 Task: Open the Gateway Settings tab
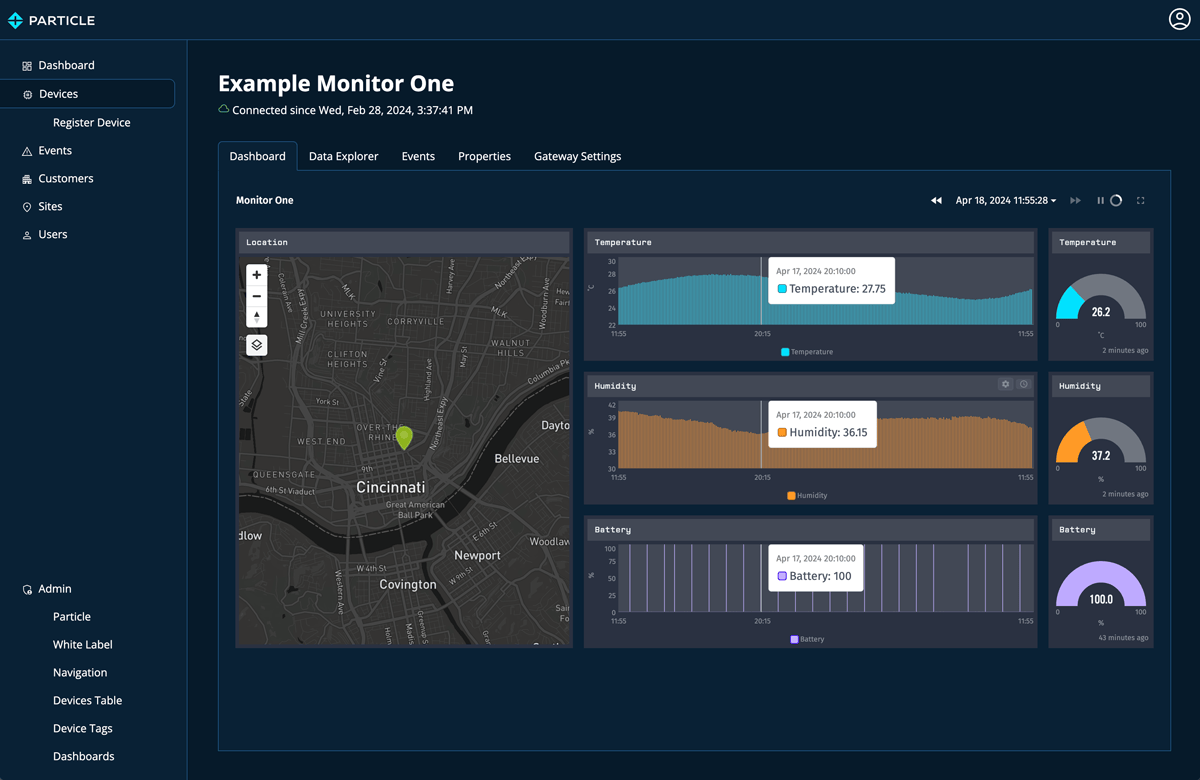[x=577, y=156]
